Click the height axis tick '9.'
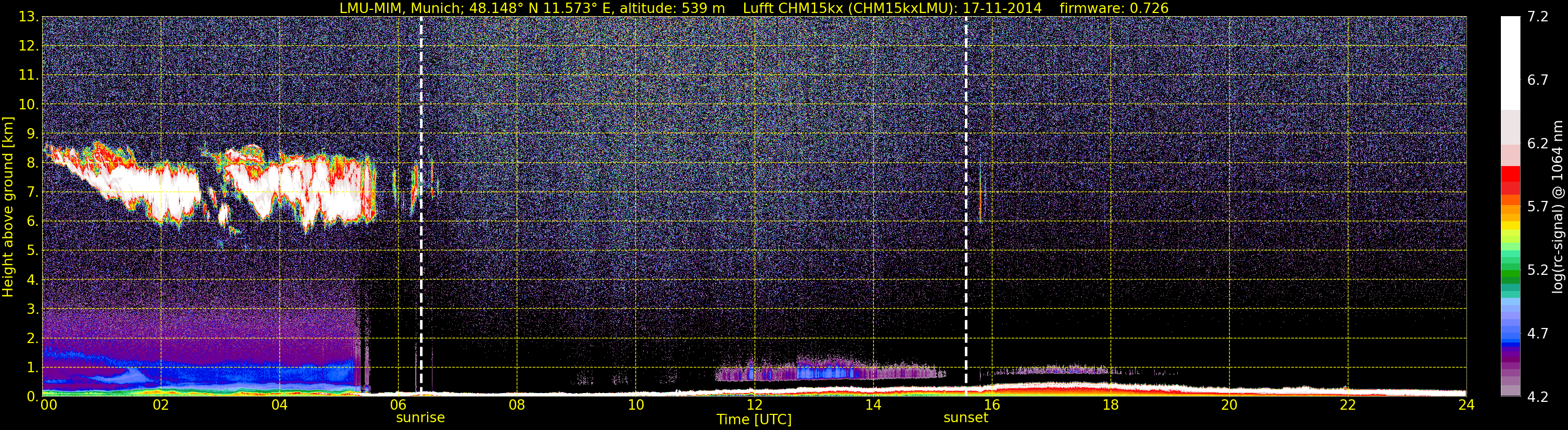 (32, 134)
